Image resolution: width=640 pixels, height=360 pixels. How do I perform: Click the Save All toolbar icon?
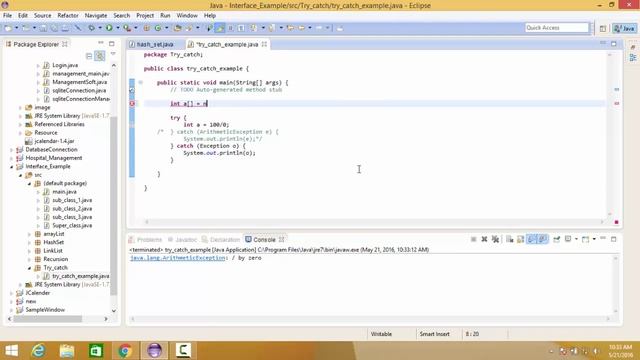(54, 28)
